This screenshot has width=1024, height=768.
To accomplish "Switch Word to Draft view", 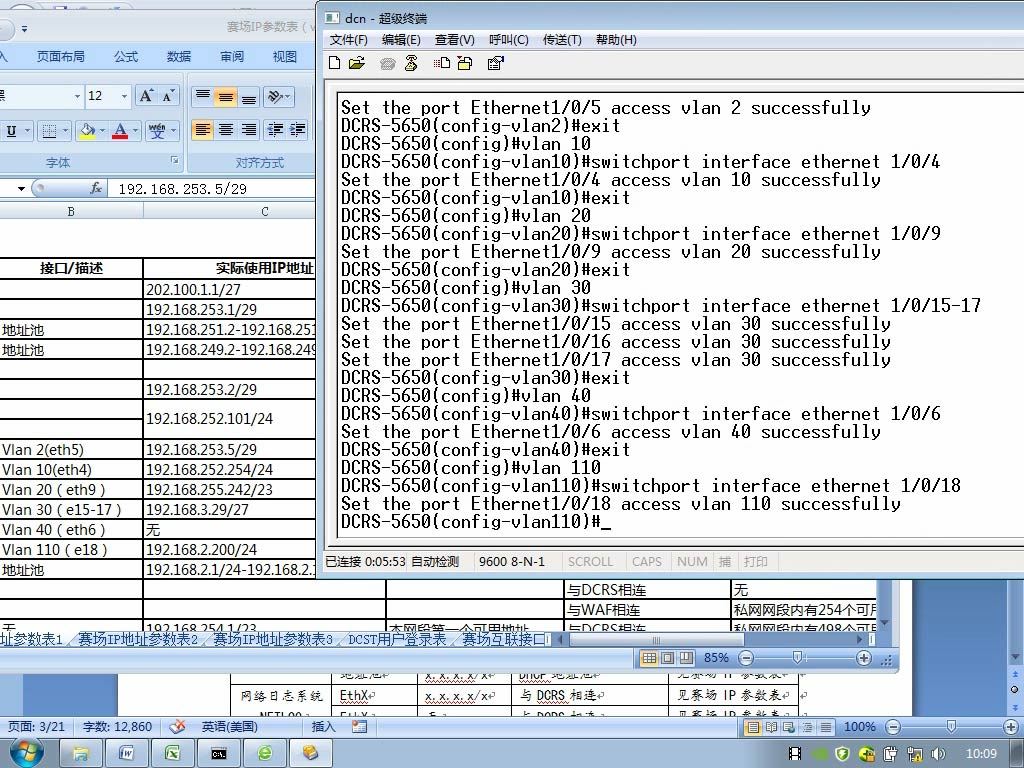I will (825, 727).
